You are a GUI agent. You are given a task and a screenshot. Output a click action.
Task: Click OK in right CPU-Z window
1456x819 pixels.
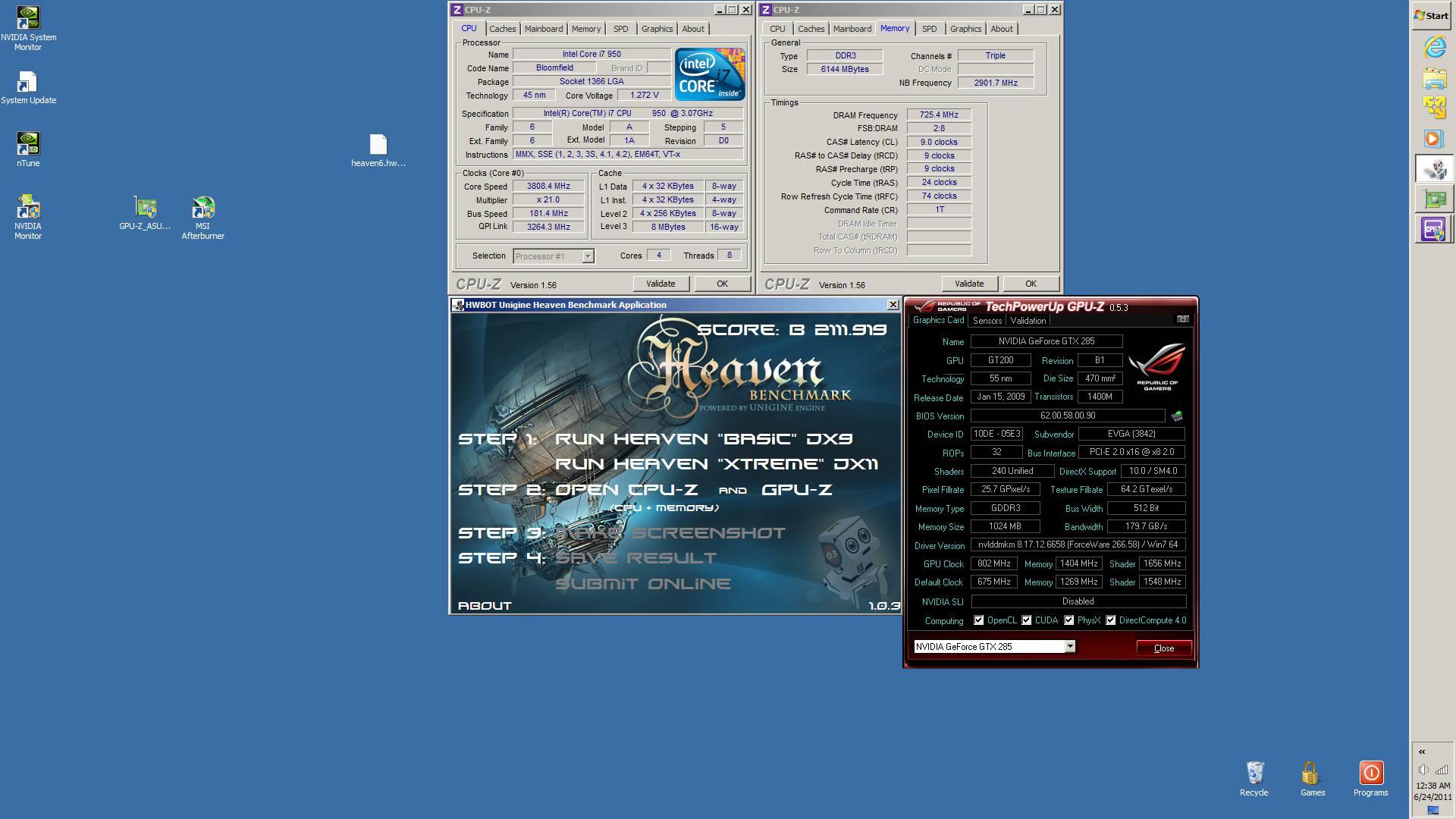[1031, 284]
